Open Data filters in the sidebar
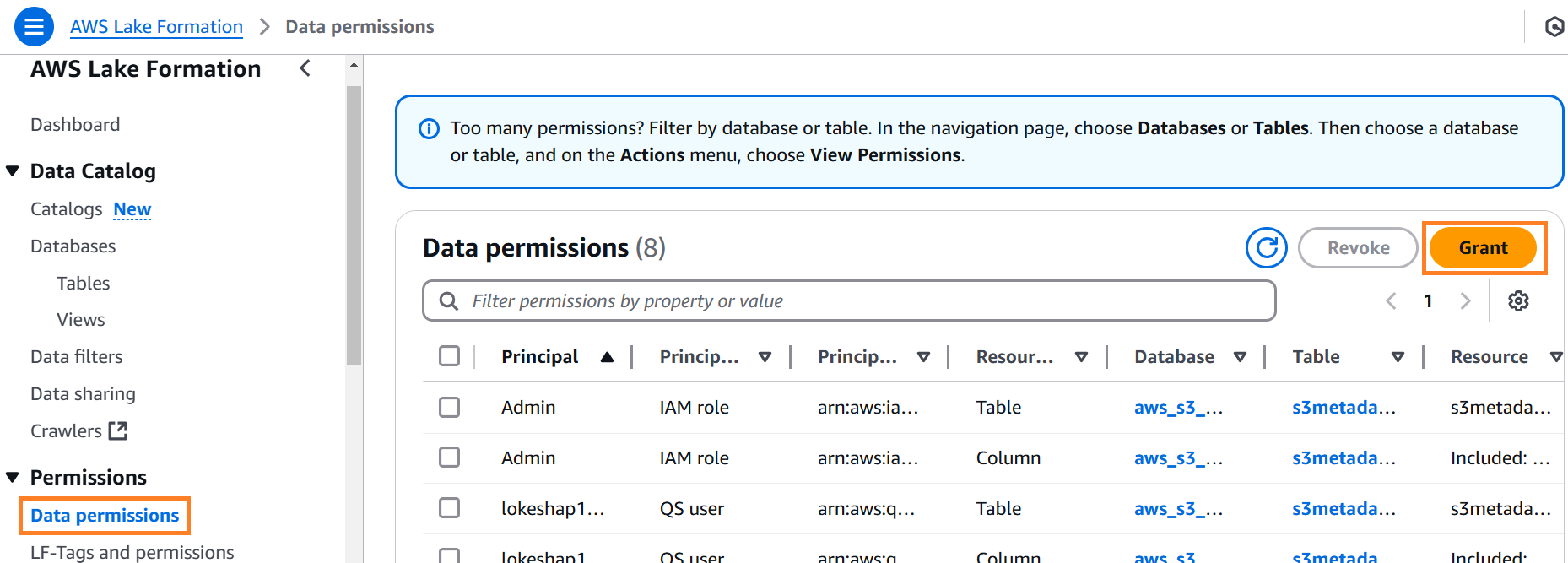This screenshot has width=1568, height=563. pyautogui.click(x=76, y=357)
